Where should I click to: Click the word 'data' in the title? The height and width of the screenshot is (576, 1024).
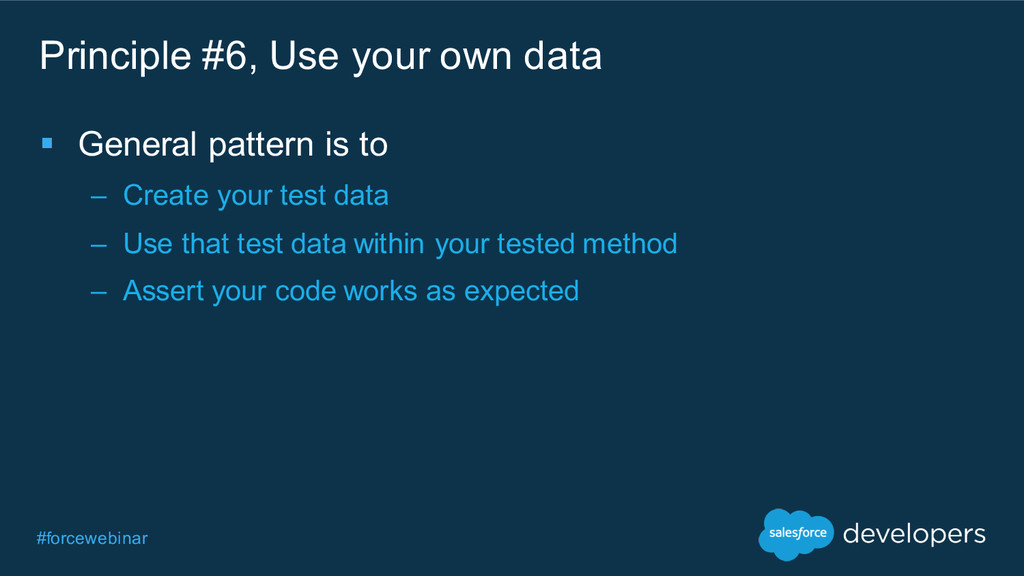pos(563,56)
